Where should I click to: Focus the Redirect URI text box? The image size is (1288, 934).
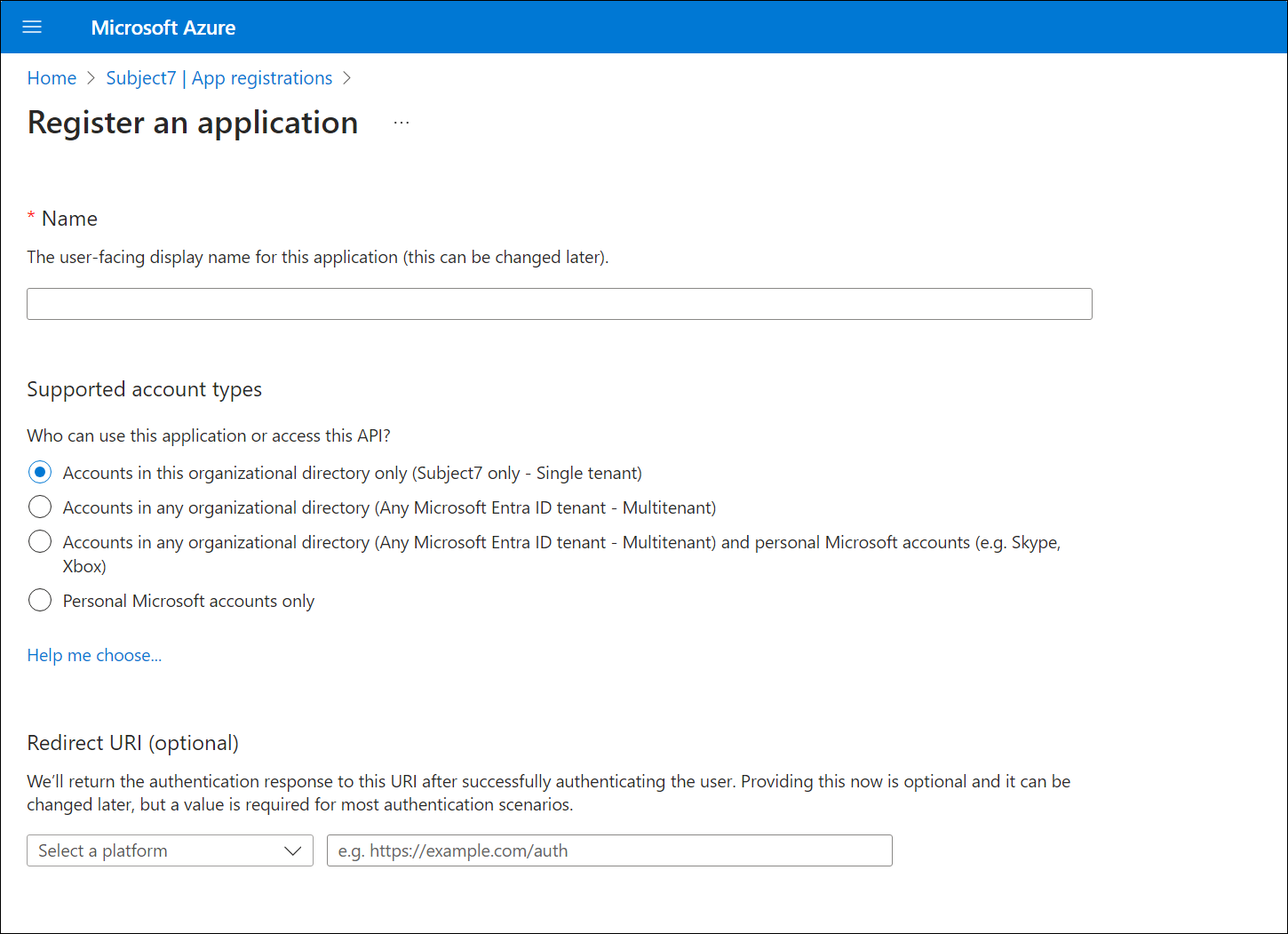click(608, 850)
